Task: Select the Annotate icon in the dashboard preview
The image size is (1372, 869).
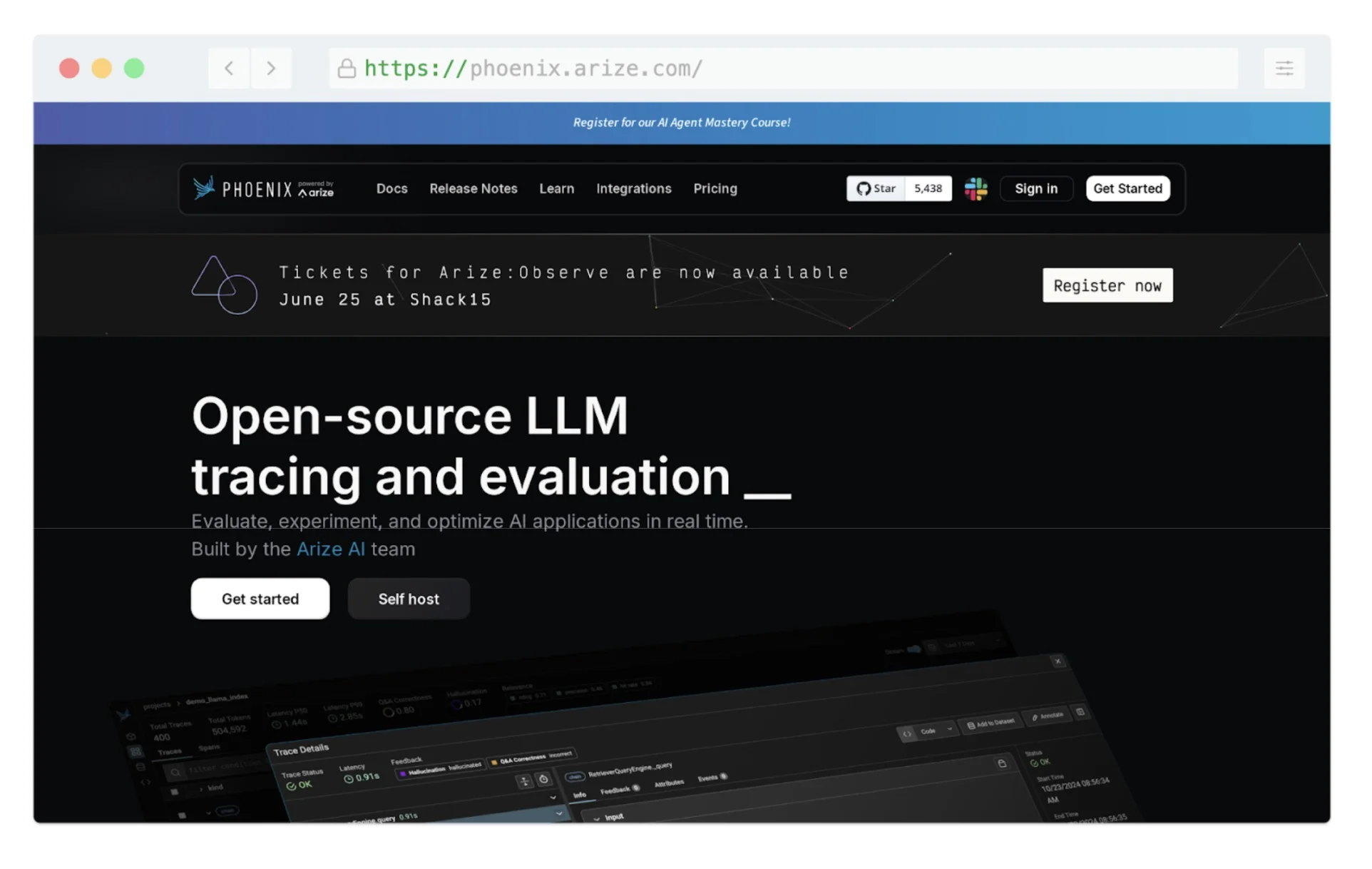Action: pyautogui.click(x=1035, y=717)
